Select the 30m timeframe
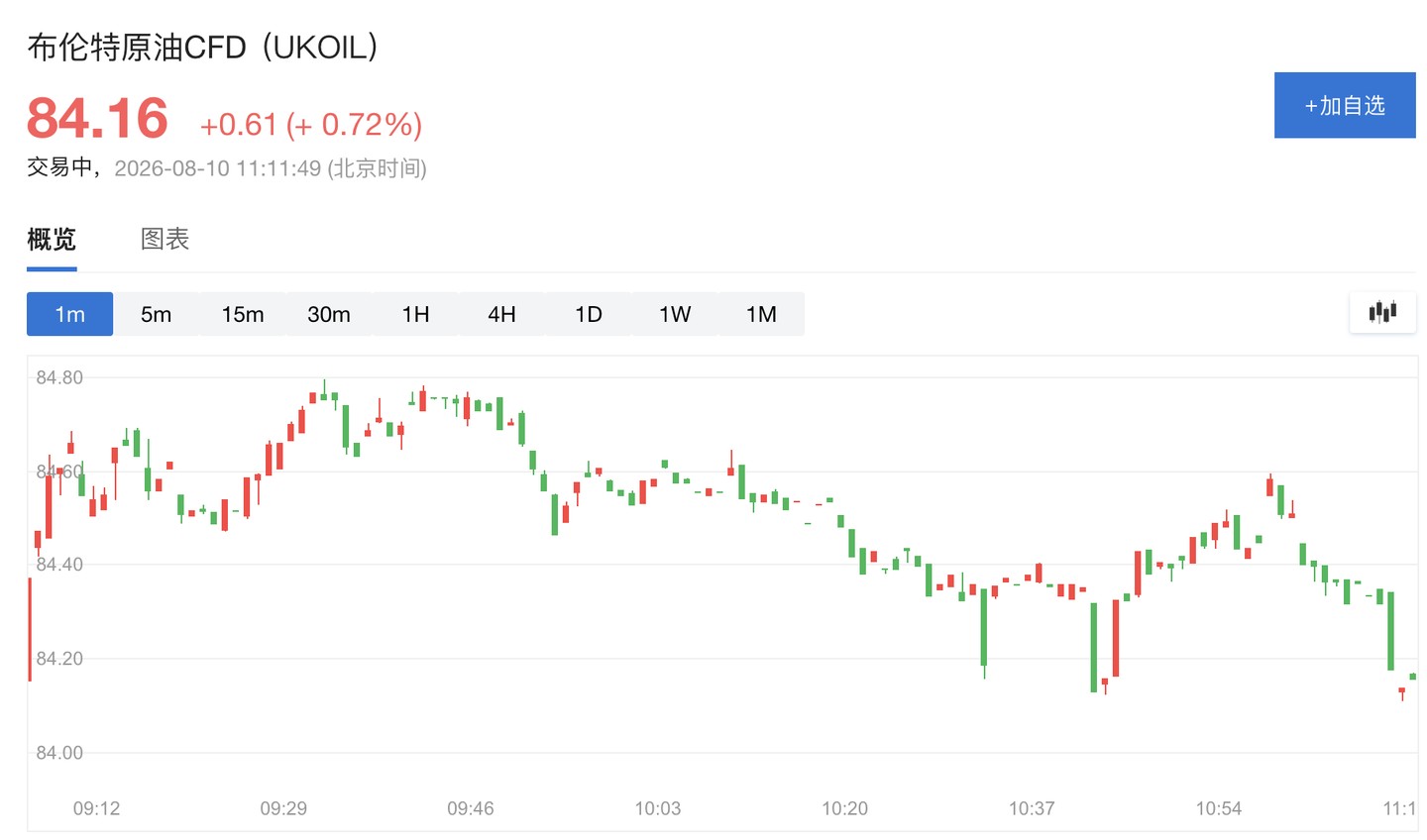 click(x=329, y=314)
